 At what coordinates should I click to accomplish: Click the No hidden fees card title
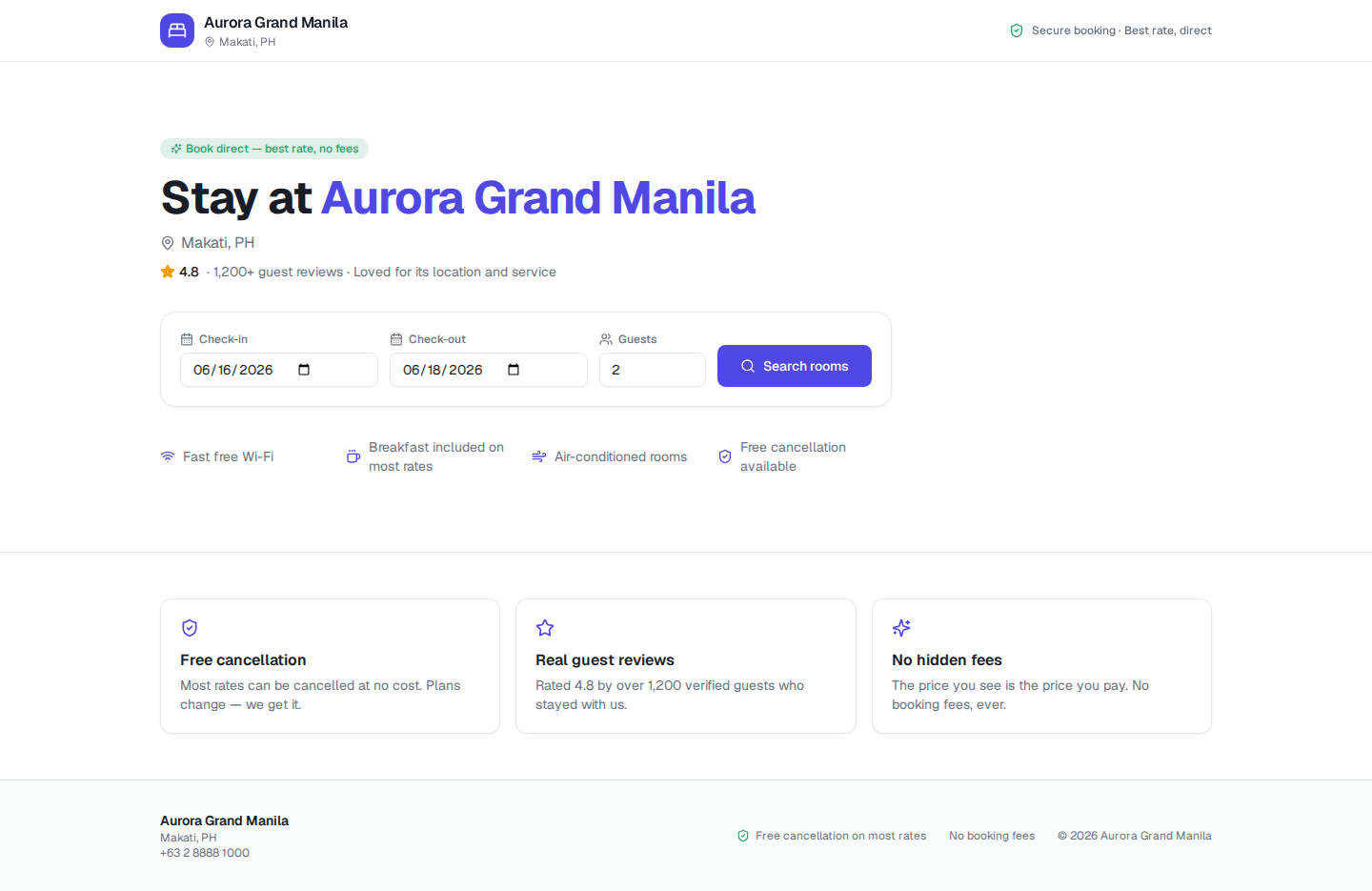coord(947,659)
